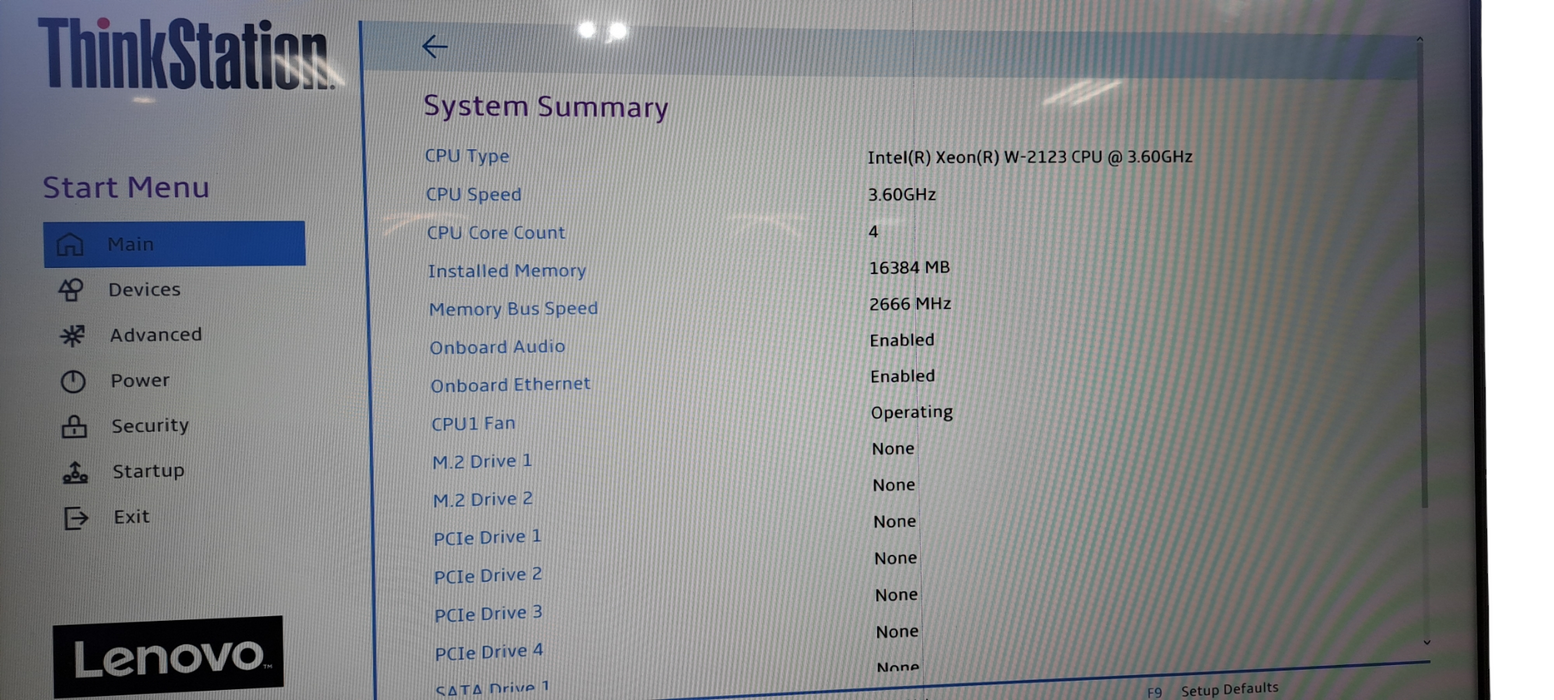Click the CPU Core Count label
The width and height of the screenshot is (1554, 700).
tap(496, 232)
